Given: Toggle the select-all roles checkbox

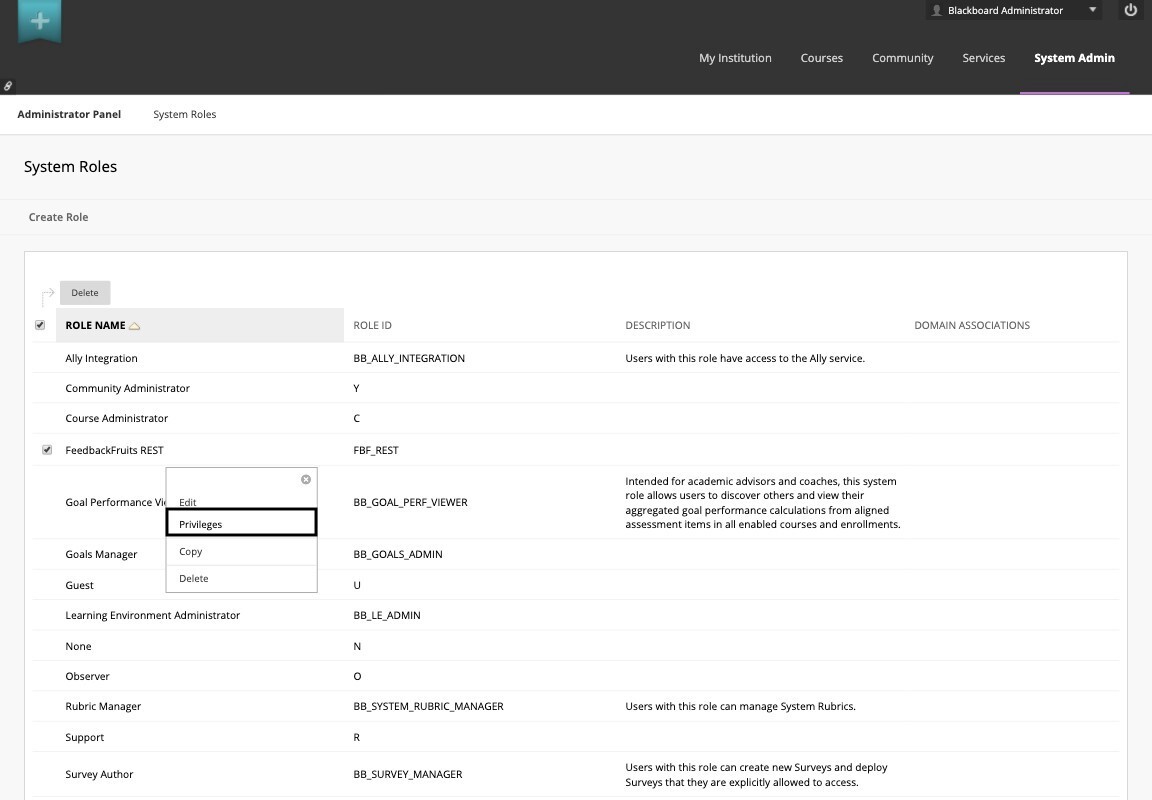Looking at the screenshot, I should pyautogui.click(x=40, y=325).
